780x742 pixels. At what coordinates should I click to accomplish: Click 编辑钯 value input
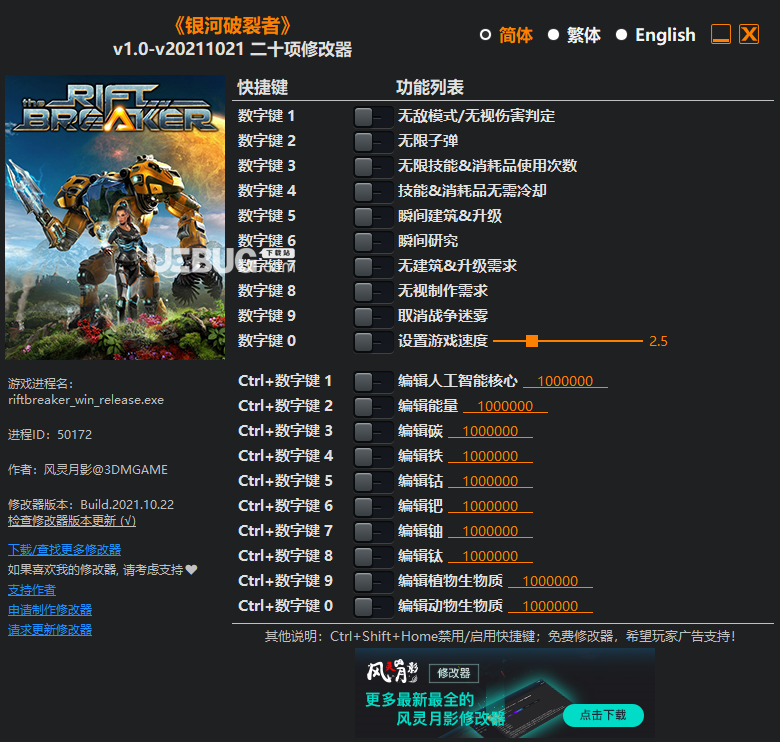click(x=490, y=506)
